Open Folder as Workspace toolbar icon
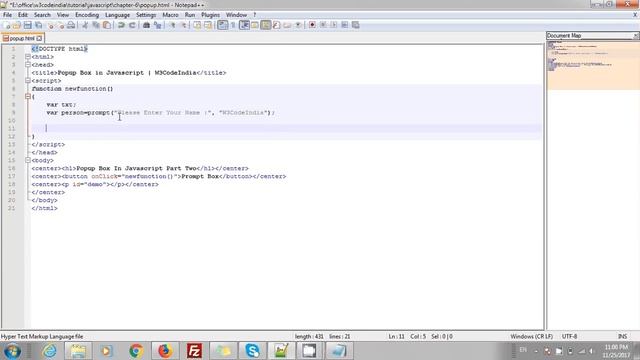Viewport: 640px width, 360px height. [x=287, y=25]
